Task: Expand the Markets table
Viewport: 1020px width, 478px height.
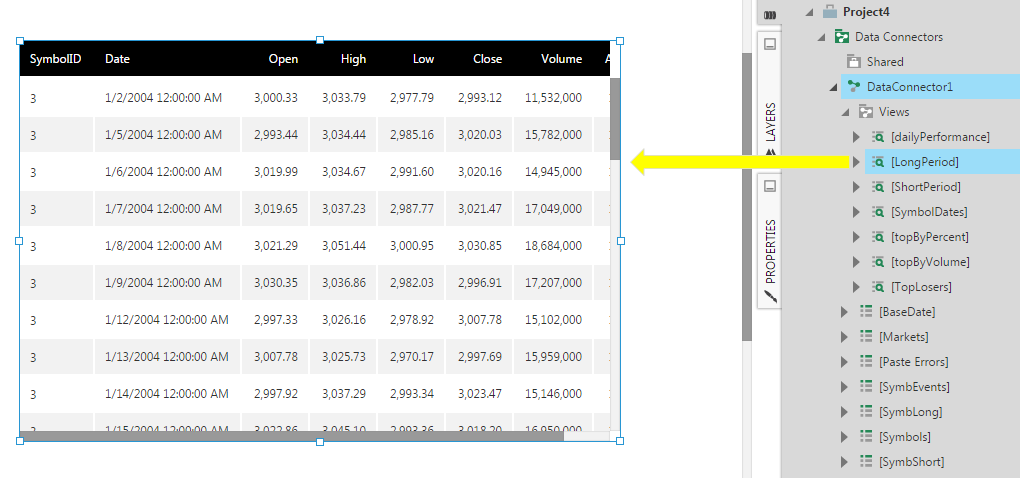Action: click(844, 337)
